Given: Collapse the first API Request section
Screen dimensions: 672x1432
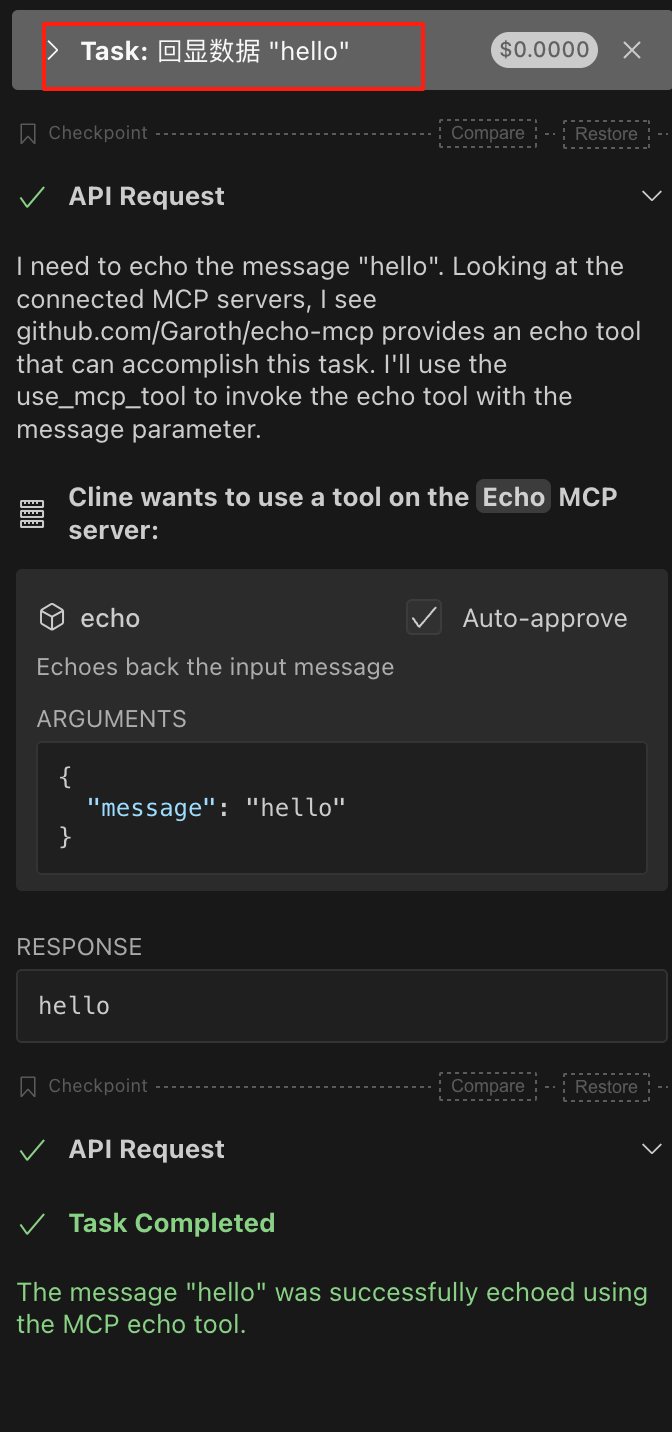Looking at the screenshot, I should click(652, 196).
